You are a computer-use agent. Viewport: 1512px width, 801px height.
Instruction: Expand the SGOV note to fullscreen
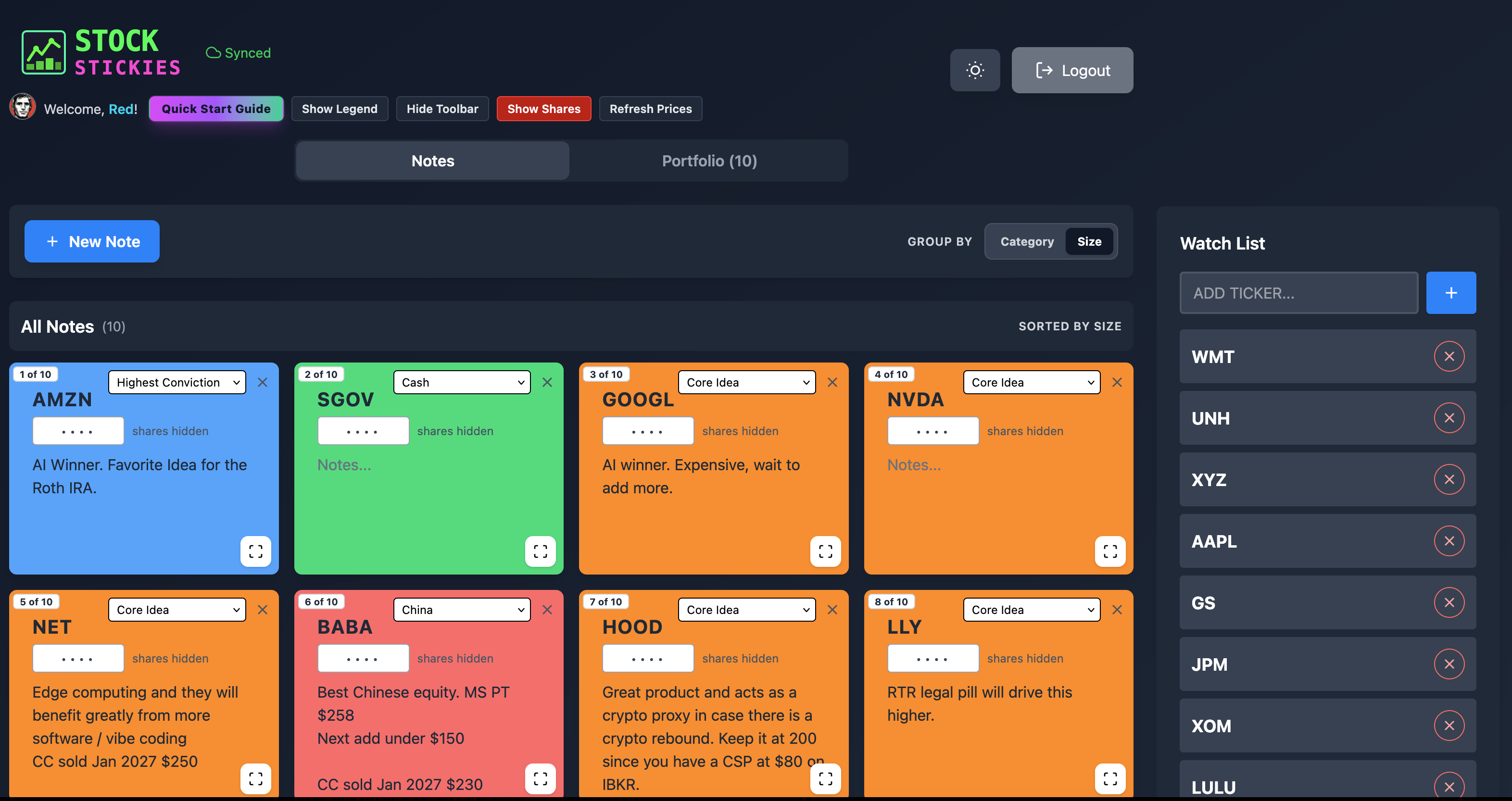[x=541, y=551]
